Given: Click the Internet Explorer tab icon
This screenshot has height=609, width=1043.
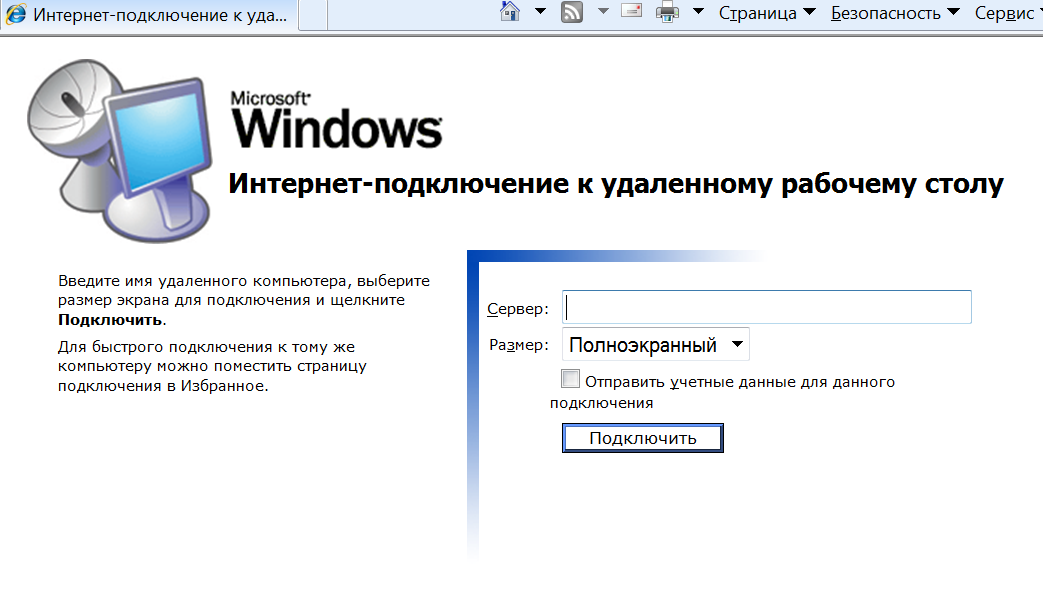Looking at the screenshot, I should click(15, 14).
